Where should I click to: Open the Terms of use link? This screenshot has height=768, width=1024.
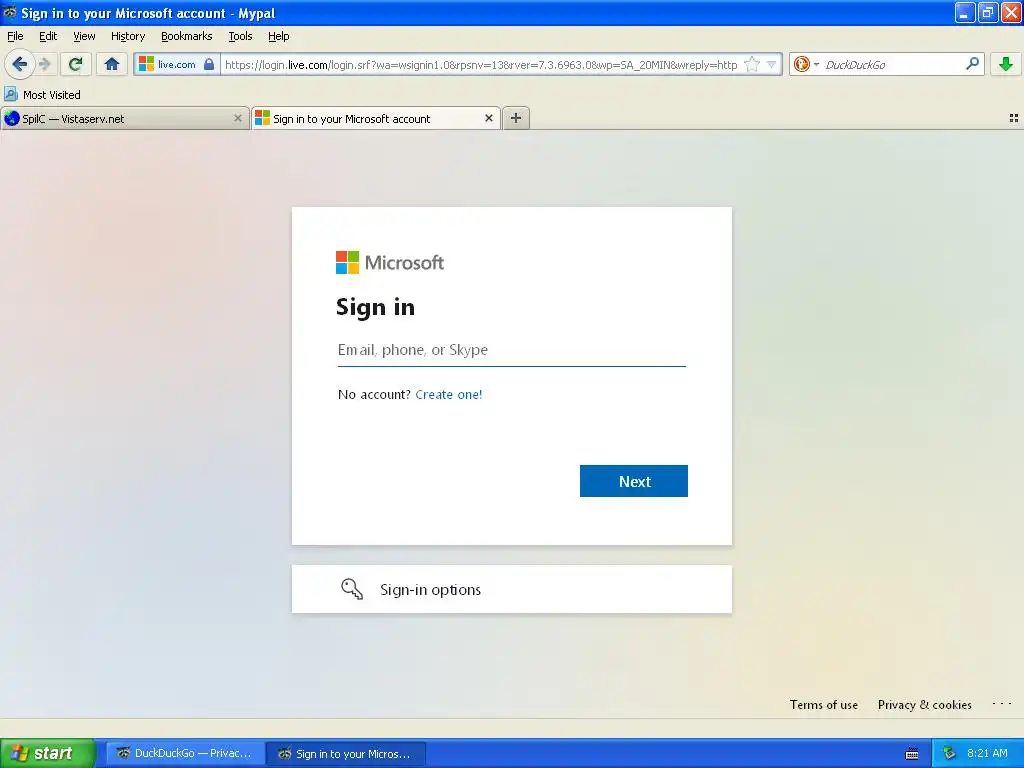[824, 705]
